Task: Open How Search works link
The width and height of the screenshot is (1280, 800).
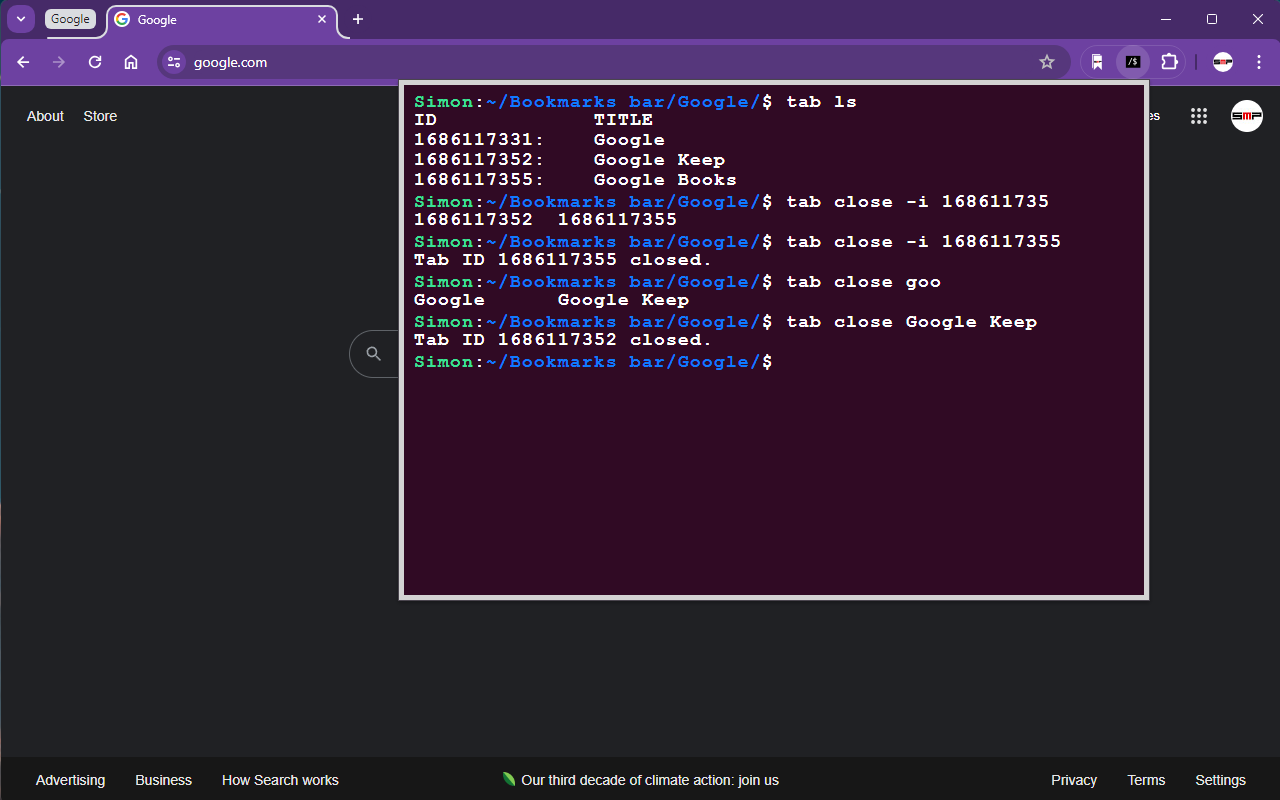Action: pyautogui.click(x=280, y=780)
